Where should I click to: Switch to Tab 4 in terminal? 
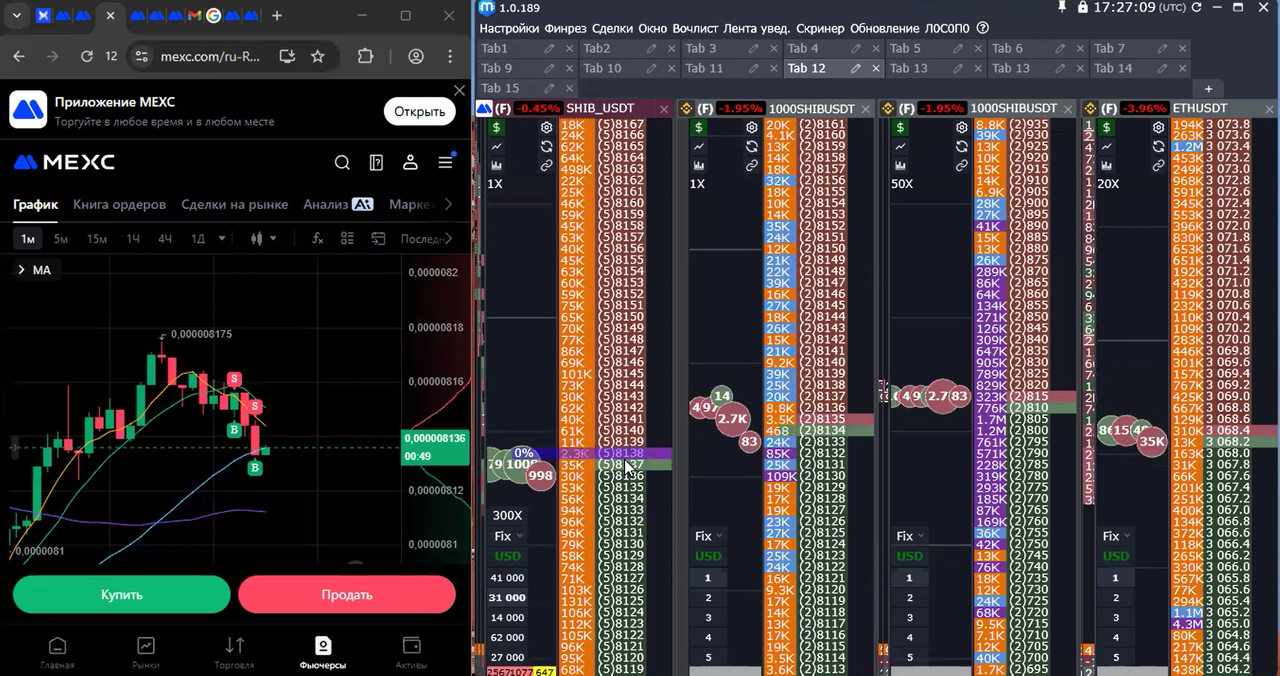click(x=803, y=48)
